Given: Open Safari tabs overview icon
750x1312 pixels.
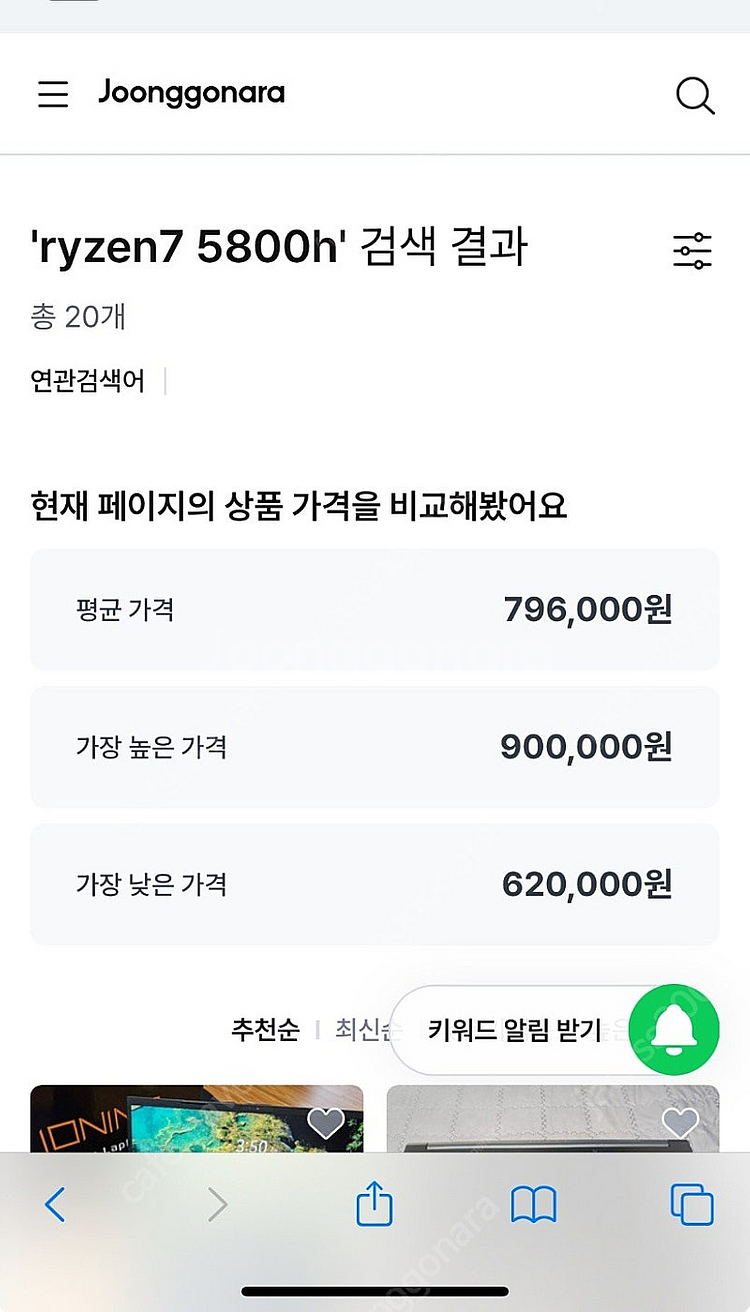Looking at the screenshot, I should click(x=691, y=1204).
